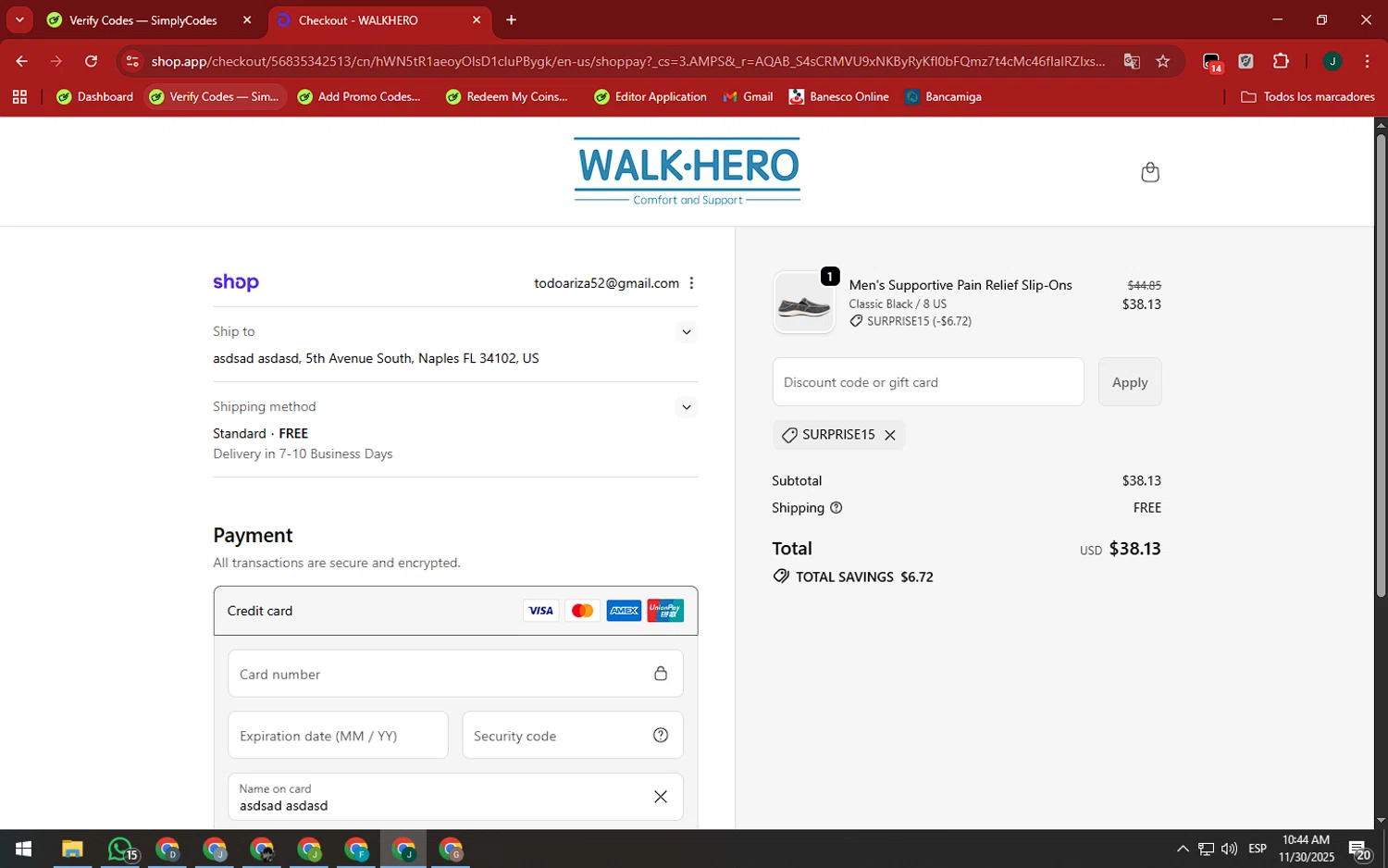The width and height of the screenshot is (1388, 868).
Task: Reload the current page
Action: coord(91,61)
